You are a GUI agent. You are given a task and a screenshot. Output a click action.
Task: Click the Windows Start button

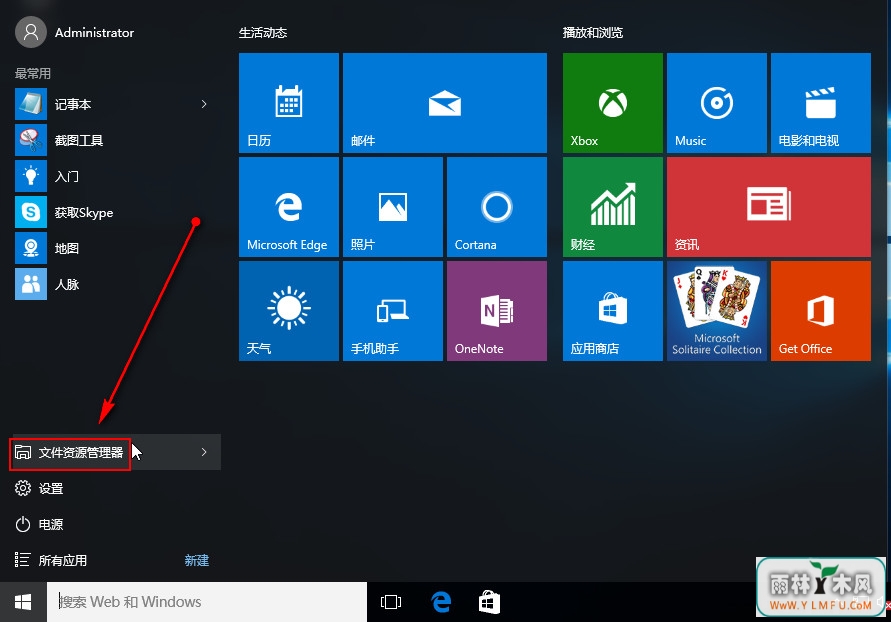point(23,602)
